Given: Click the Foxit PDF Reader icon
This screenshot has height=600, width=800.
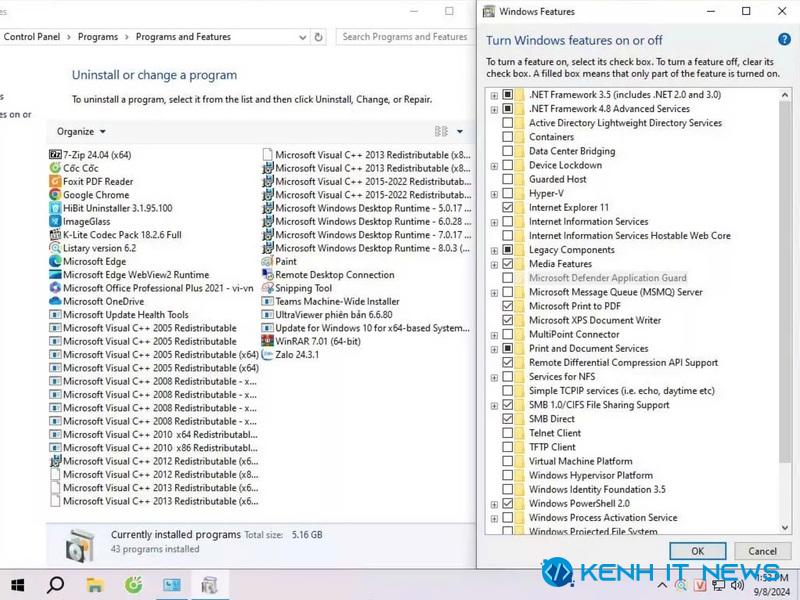Looking at the screenshot, I should (x=55, y=181).
